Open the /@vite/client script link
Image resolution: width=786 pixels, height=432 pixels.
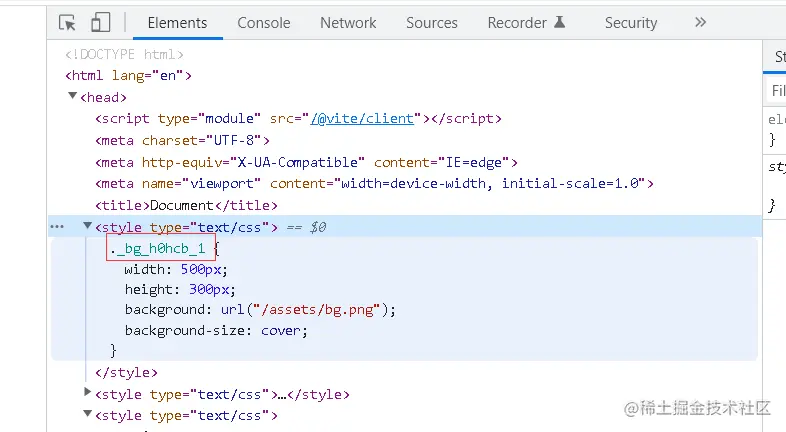pyautogui.click(x=362, y=118)
